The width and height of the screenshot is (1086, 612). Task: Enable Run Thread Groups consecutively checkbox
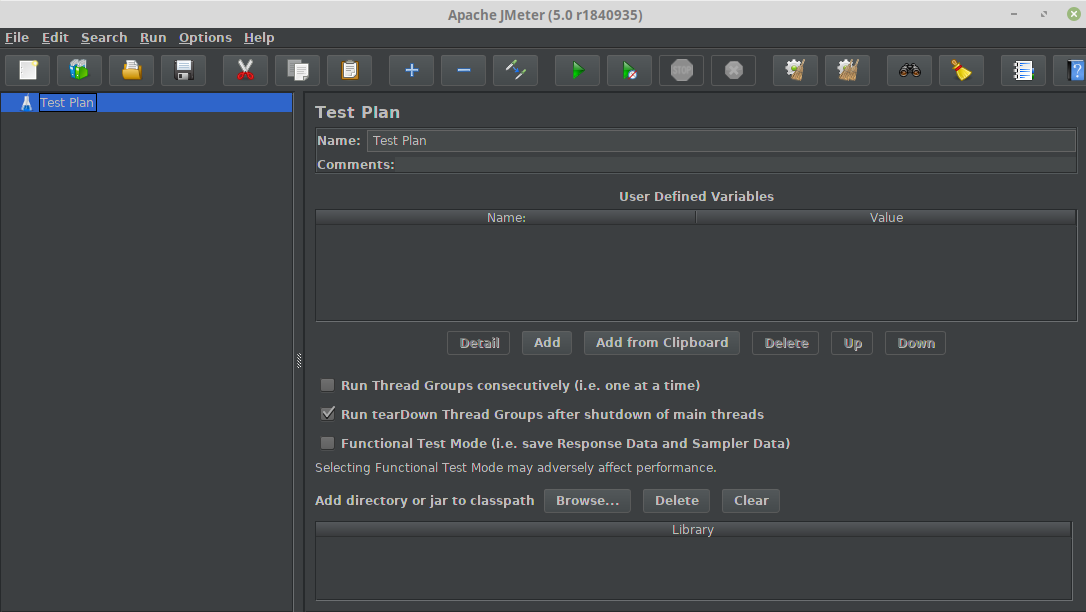328,385
